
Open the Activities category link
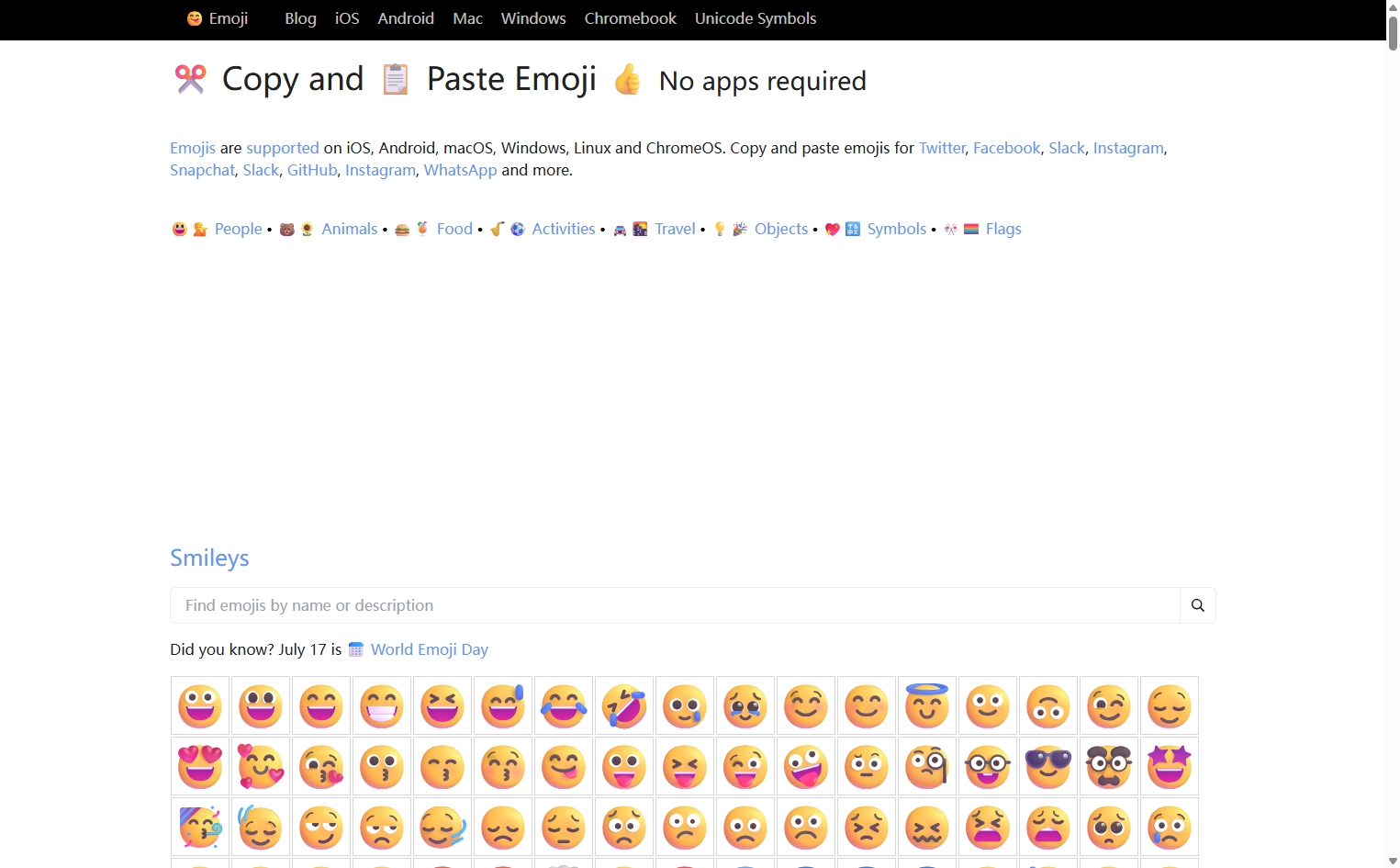click(x=564, y=229)
